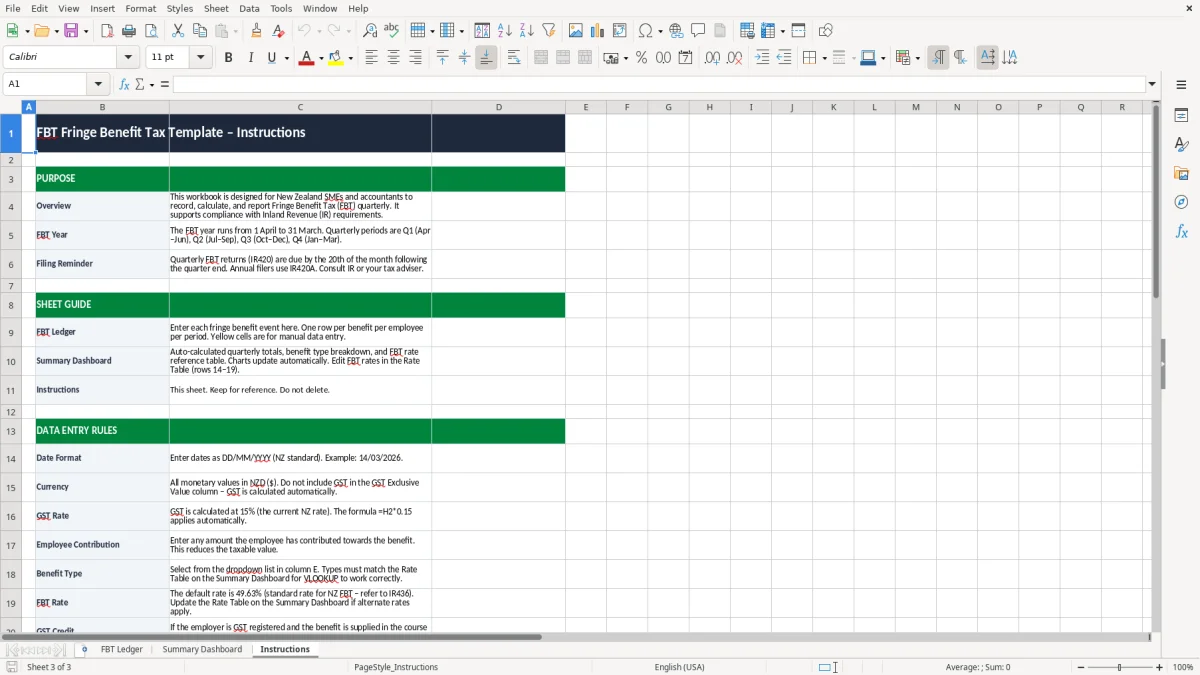Apply yellow background color swatch
Screen dimensions: 1200x675
pyautogui.click(x=337, y=58)
